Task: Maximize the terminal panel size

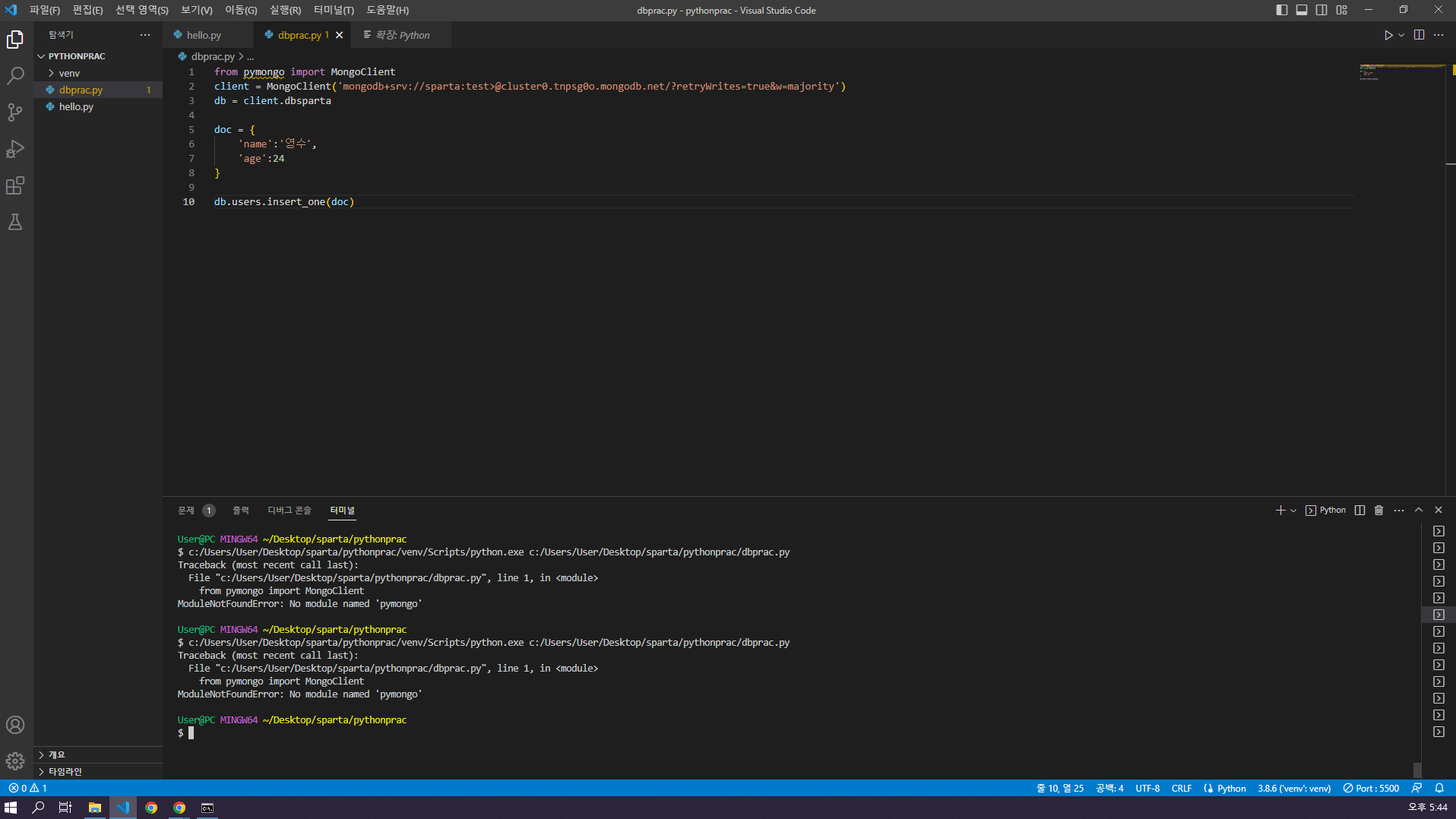Action: (1419, 511)
